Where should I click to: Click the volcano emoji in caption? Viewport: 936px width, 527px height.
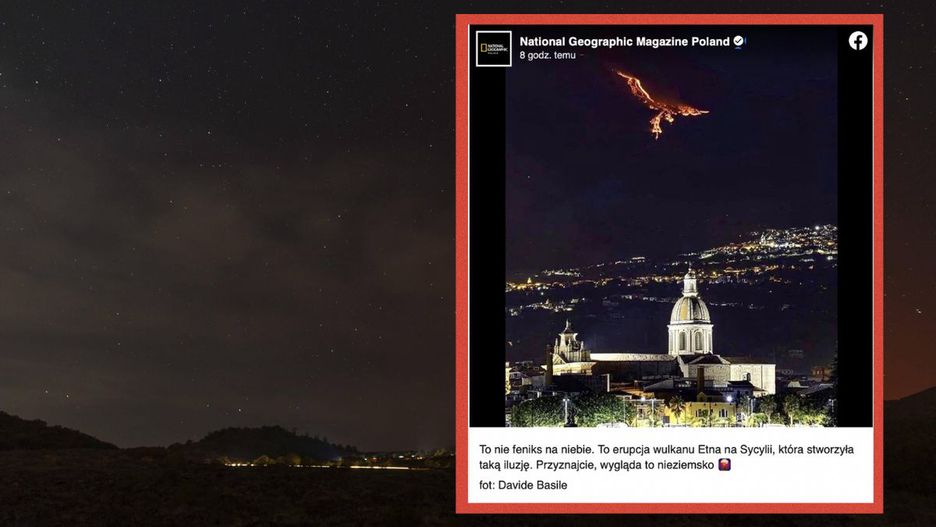pos(724,464)
